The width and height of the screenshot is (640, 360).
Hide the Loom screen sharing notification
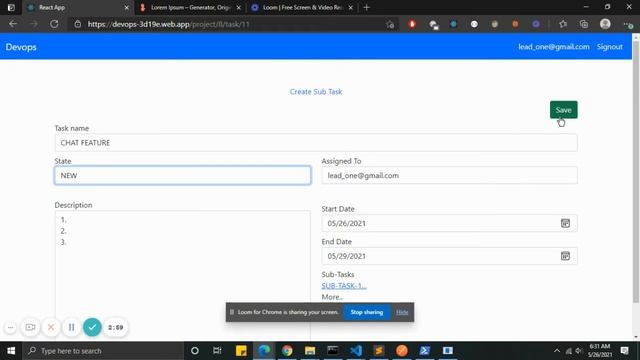(402, 312)
